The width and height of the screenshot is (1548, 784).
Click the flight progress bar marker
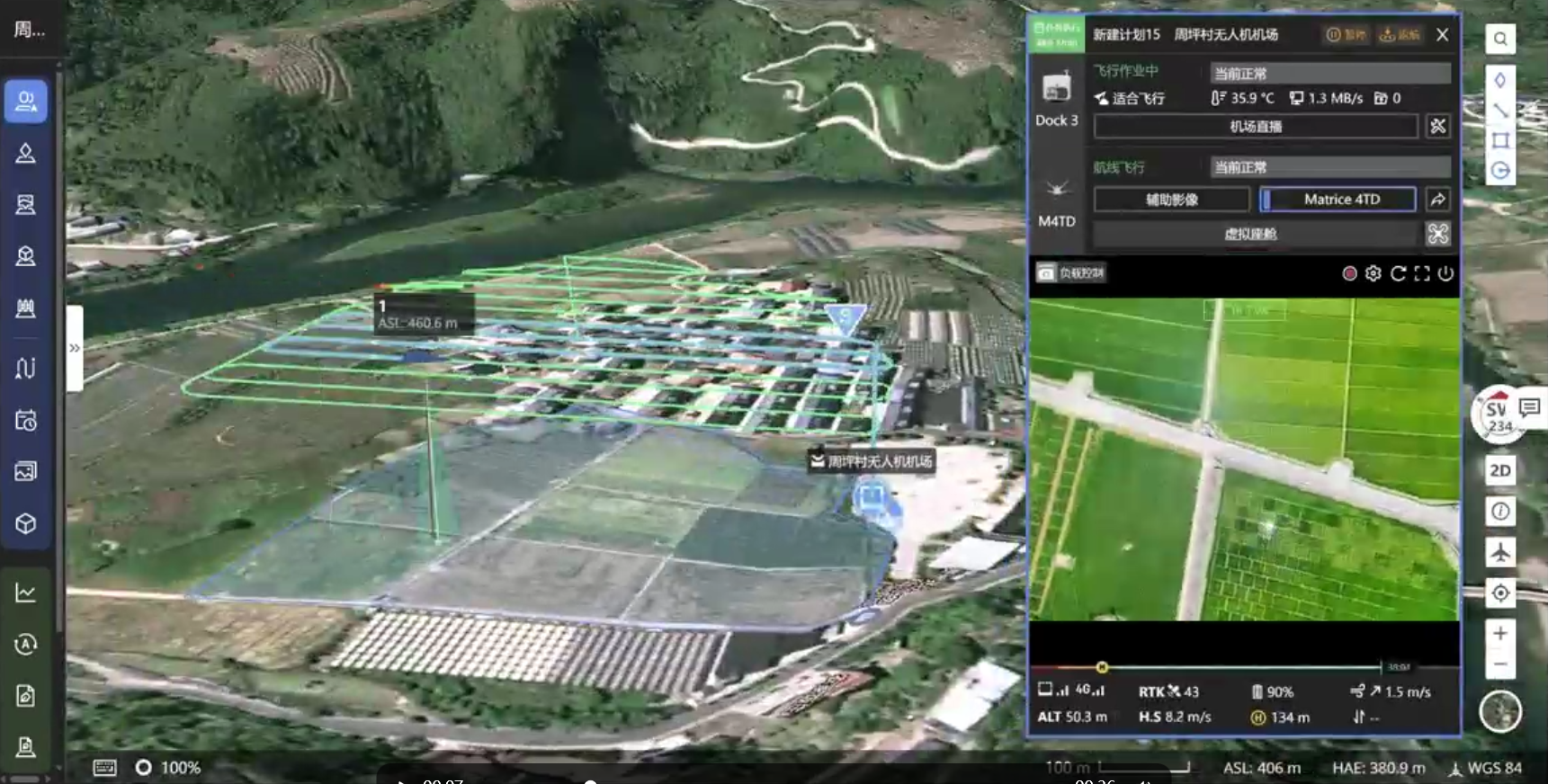pyautogui.click(x=1102, y=667)
